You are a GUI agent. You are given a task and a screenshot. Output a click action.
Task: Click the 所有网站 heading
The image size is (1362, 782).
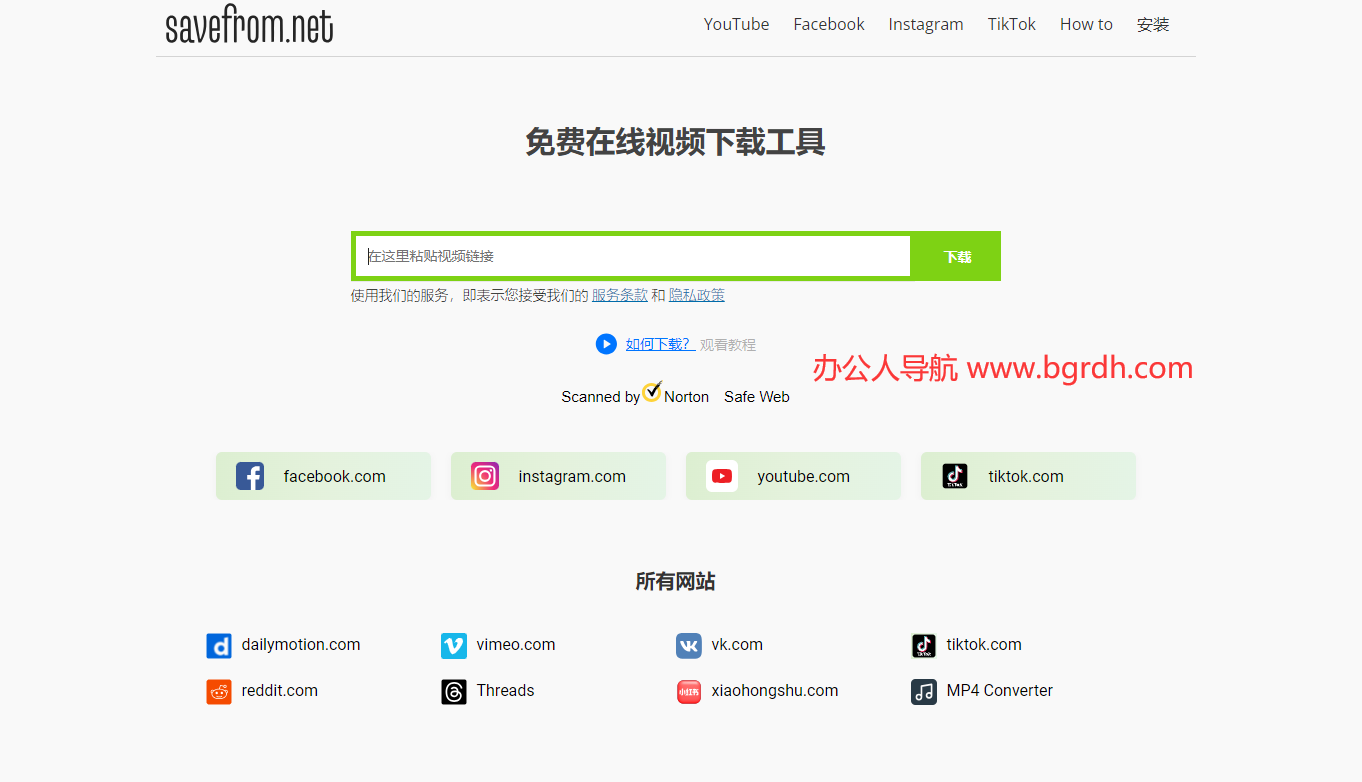tap(675, 582)
